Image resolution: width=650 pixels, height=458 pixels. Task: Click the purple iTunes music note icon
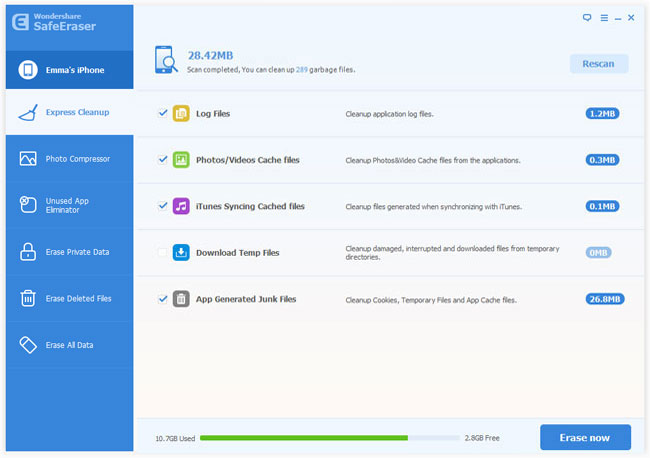(x=181, y=206)
